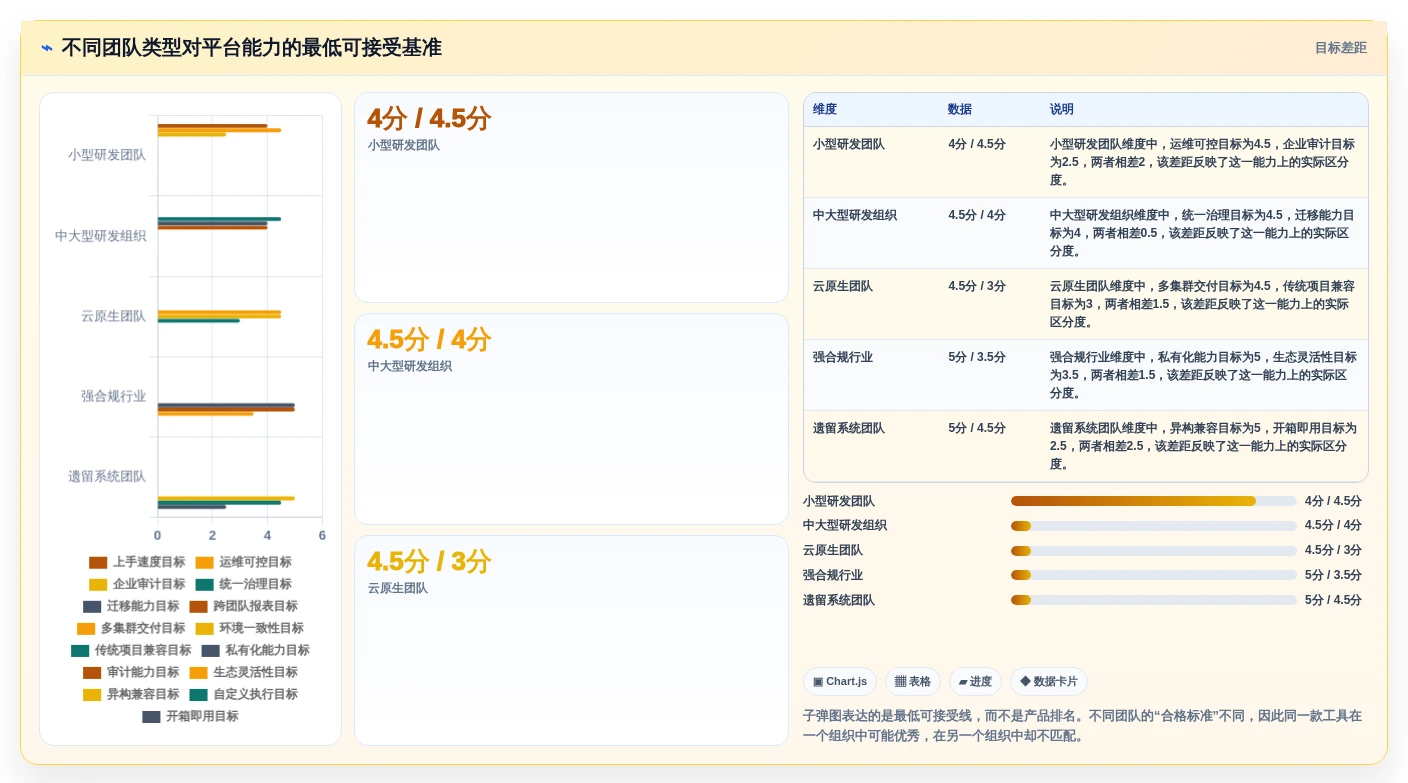Image resolution: width=1408 pixels, height=783 pixels.
Task: Toggle the 企业审计目标 legend item
Action: [x=137, y=584]
